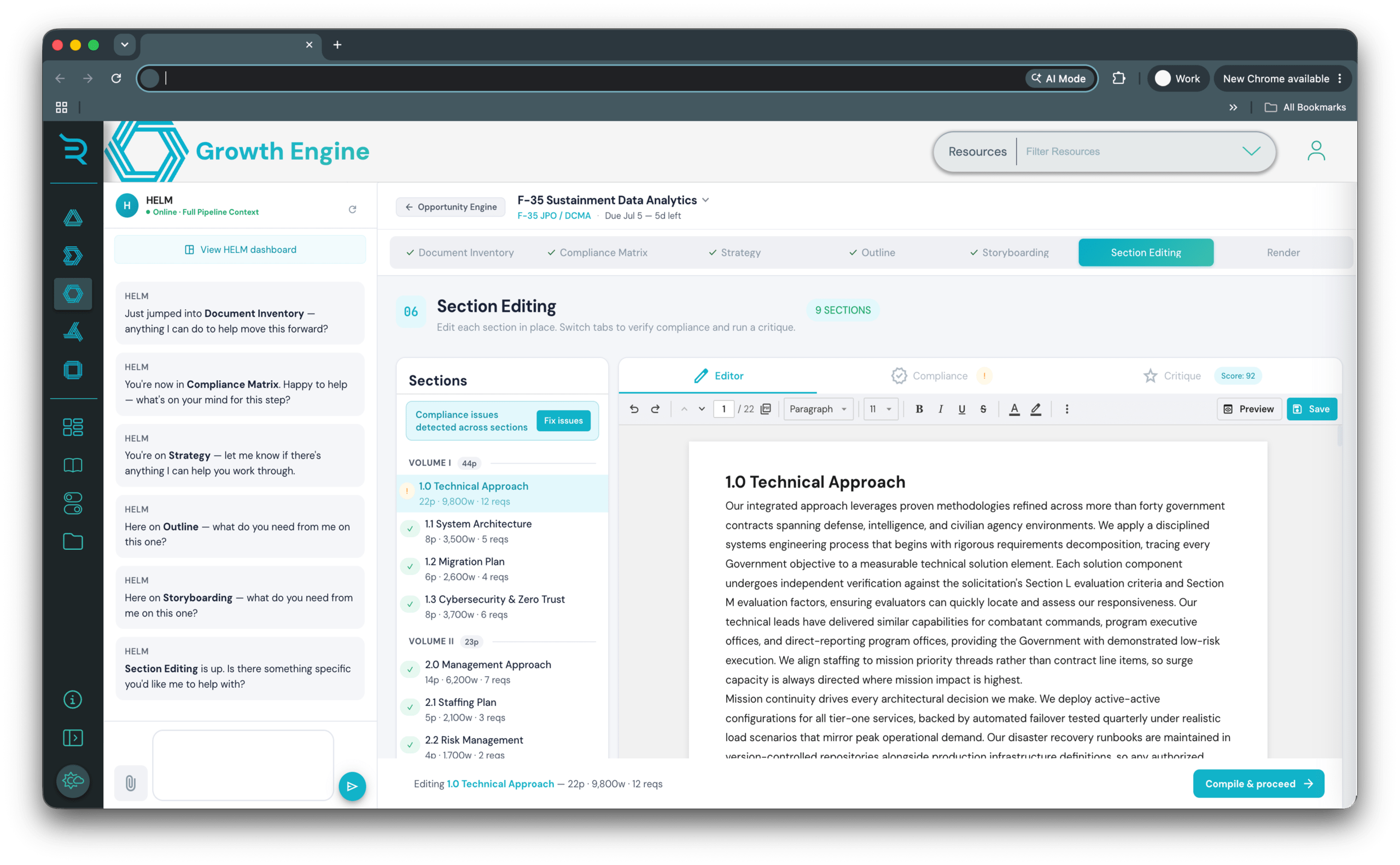Open the more options kebab in editor toolbar
Image resolution: width=1400 pixels, height=865 pixels.
[1066, 409]
